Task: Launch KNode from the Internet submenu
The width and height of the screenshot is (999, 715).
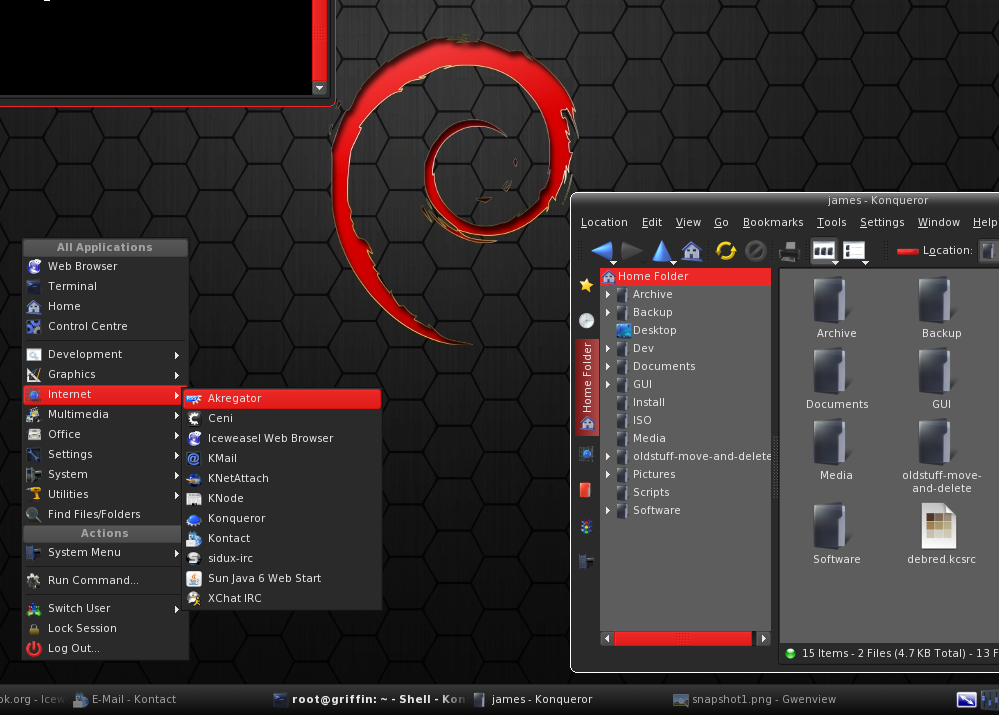Action: click(282, 498)
